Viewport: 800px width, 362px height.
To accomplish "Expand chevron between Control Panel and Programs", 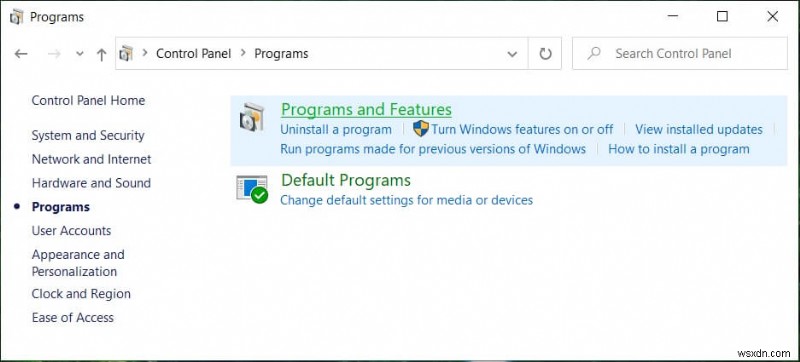I will click(x=243, y=53).
